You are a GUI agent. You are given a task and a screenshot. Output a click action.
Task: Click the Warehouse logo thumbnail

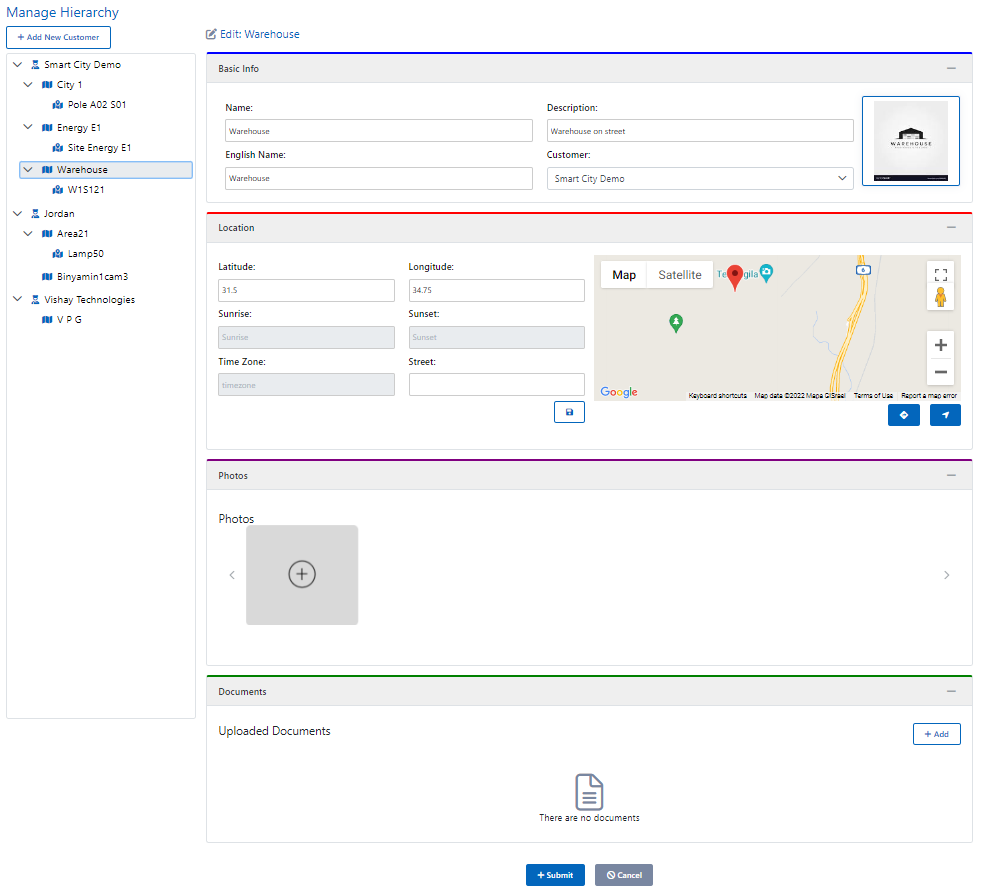pyautogui.click(x=910, y=141)
